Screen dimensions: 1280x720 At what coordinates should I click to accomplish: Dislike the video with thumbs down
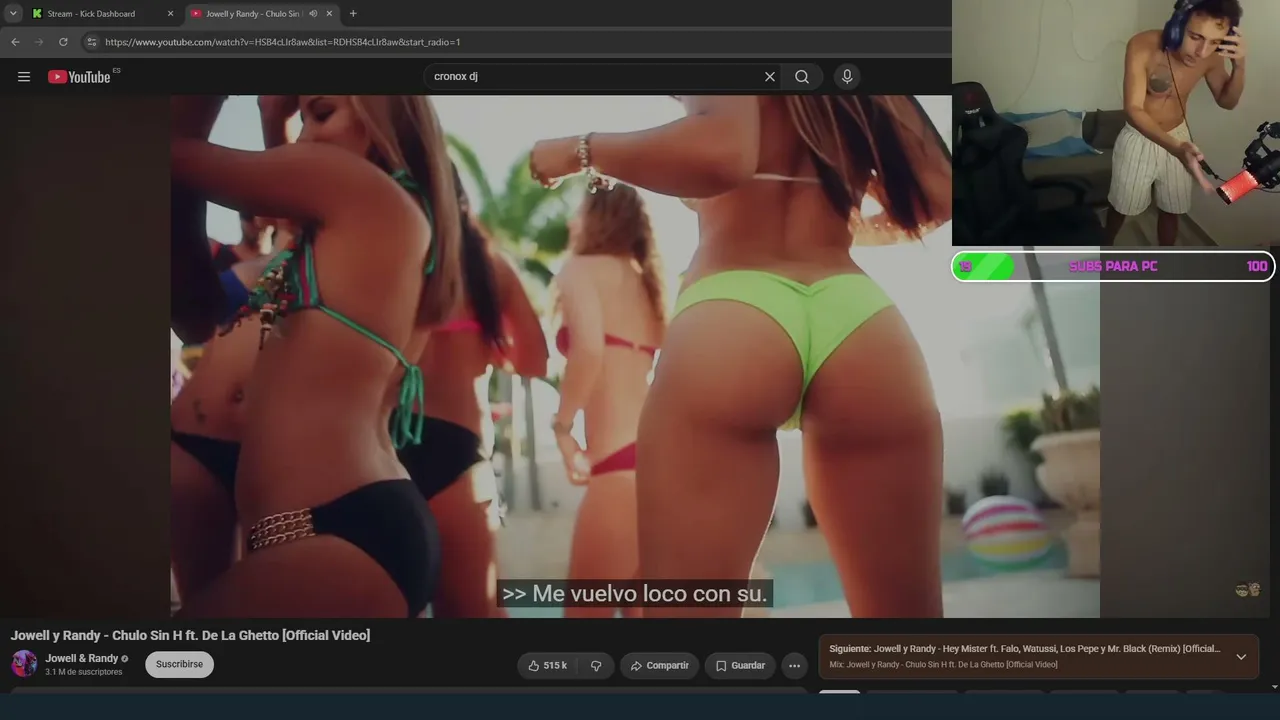click(x=596, y=665)
